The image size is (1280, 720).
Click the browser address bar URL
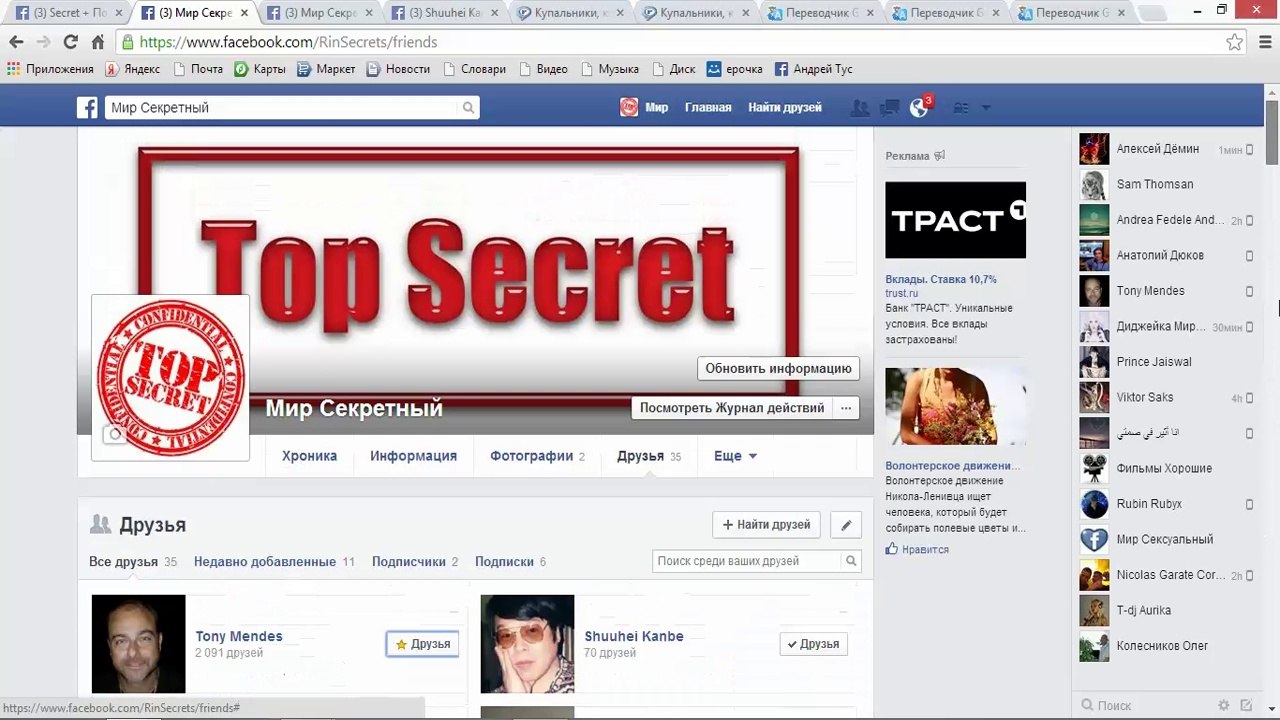coord(288,42)
